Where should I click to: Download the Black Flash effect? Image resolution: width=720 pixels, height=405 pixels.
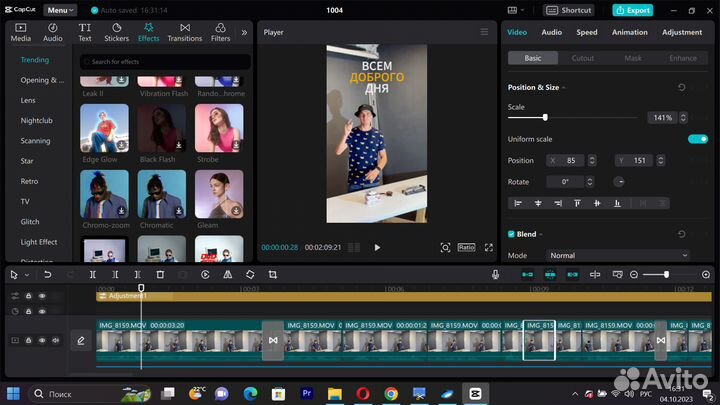[x=179, y=145]
